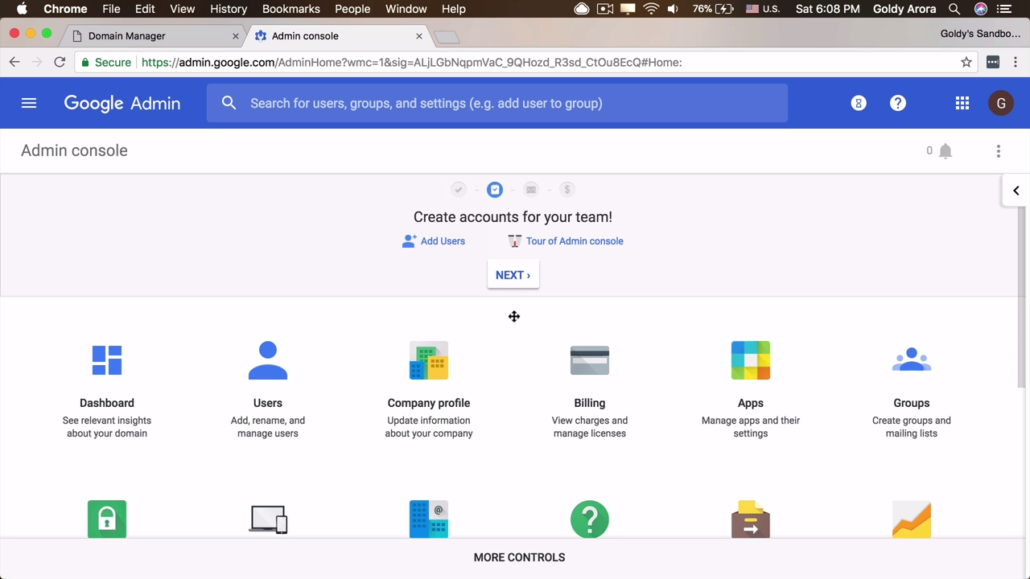Screen dimensions: 1030x579
Task: Click the completed checkmark setup step
Action: 459,189
